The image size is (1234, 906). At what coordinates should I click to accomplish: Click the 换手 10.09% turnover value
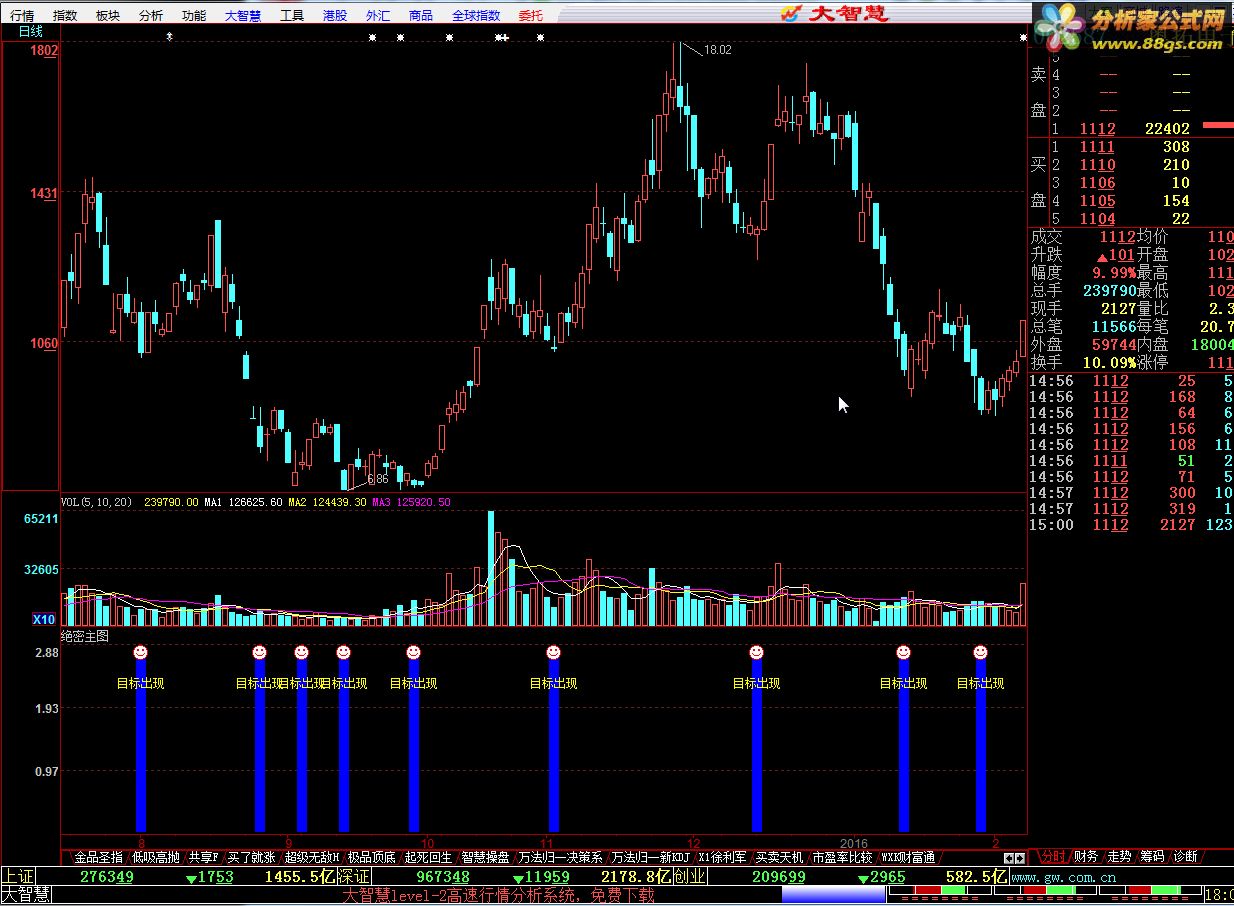point(1109,362)
